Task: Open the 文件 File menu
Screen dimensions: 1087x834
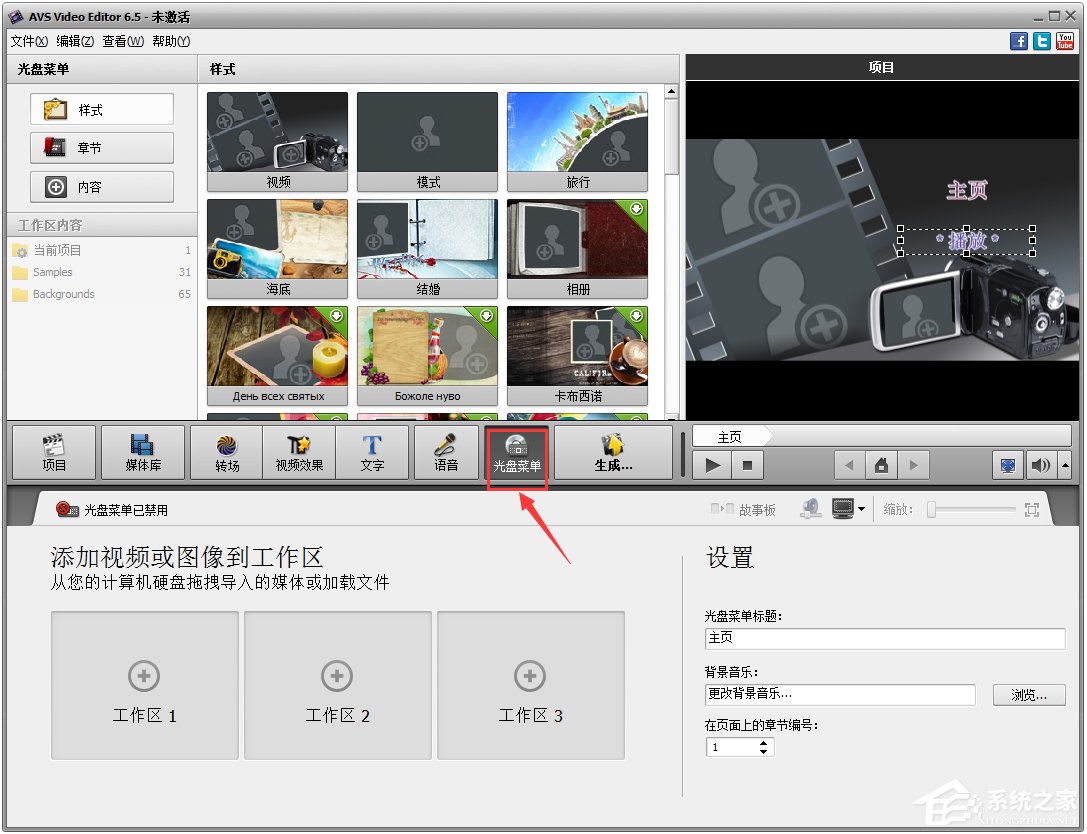Action: pyautogui.click(x=29, y=42)
